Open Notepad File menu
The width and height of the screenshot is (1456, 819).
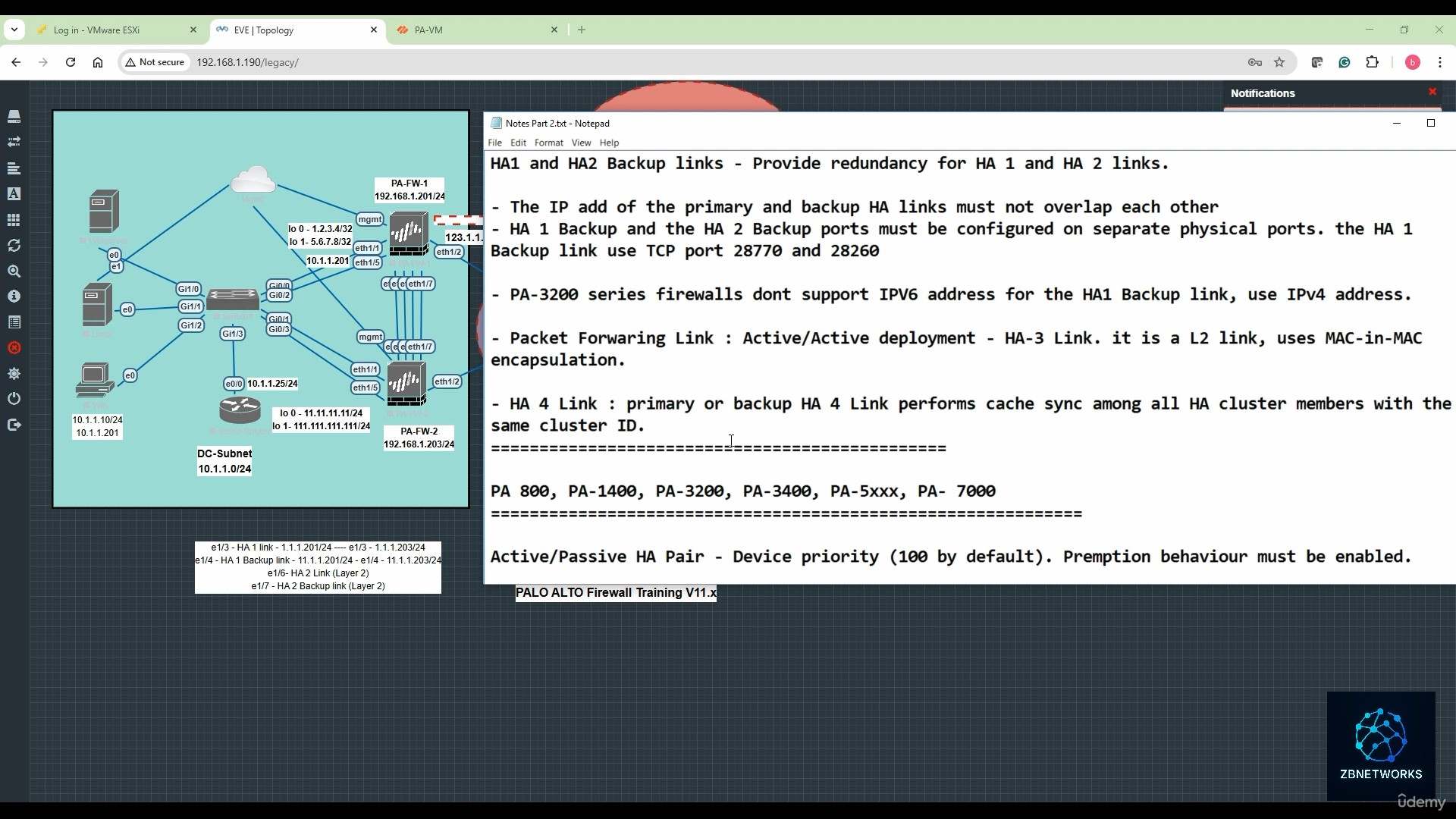[494, 143]
